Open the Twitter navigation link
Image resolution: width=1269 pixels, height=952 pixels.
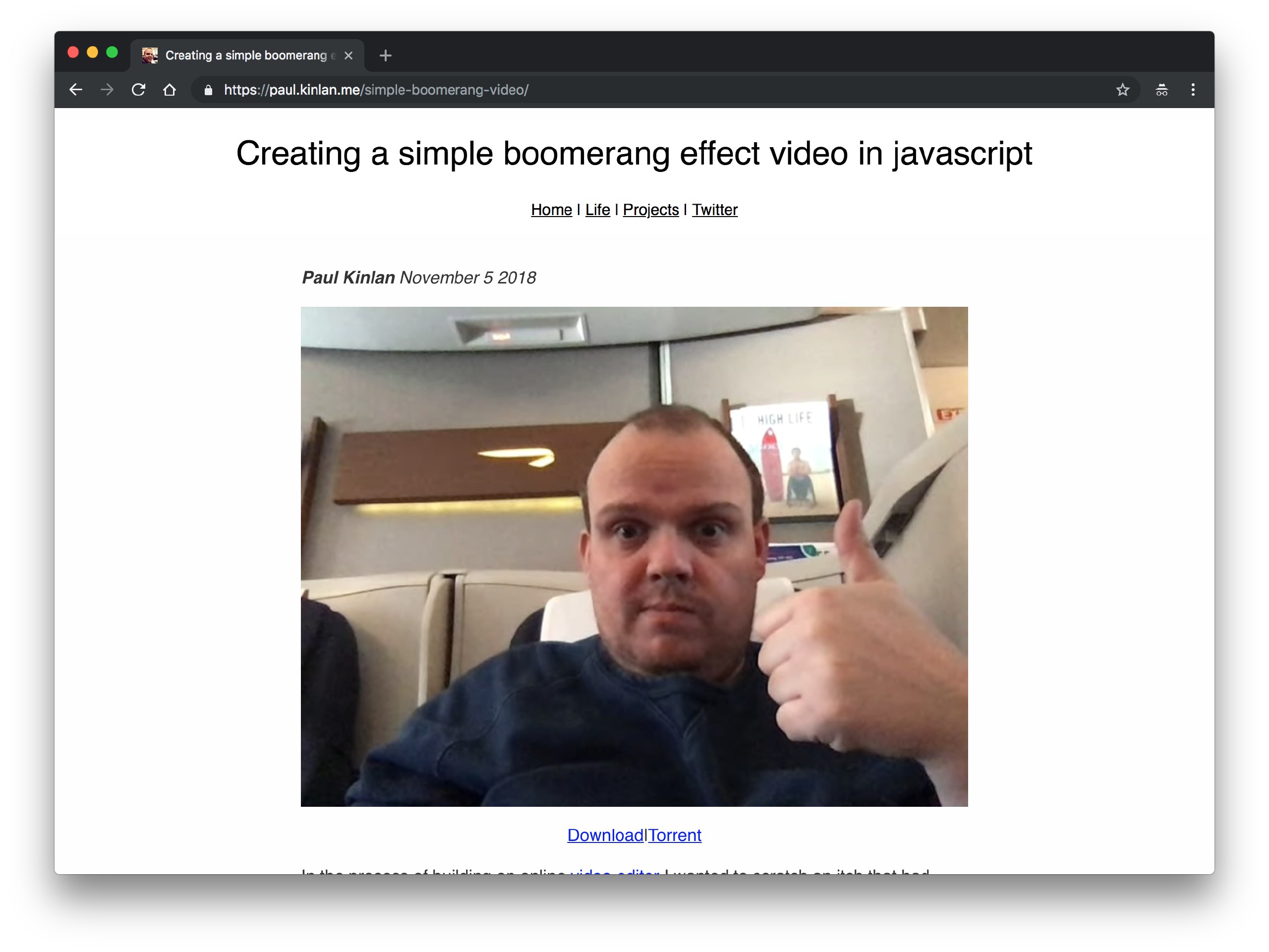pyautogui.click(x=714, y=210)
